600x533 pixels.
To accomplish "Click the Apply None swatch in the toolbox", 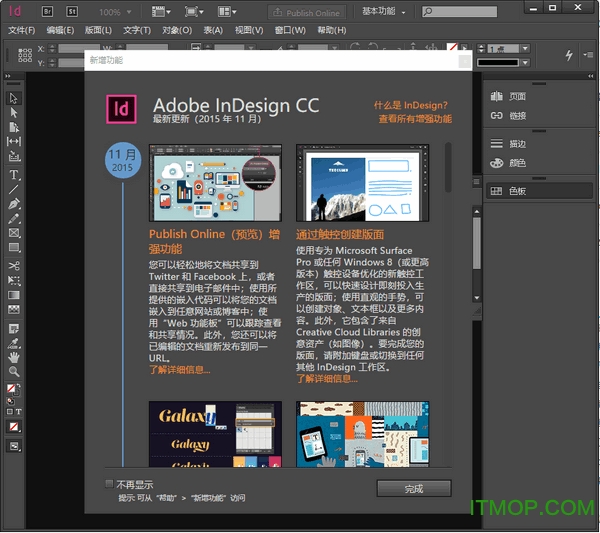I will point(13,427).
